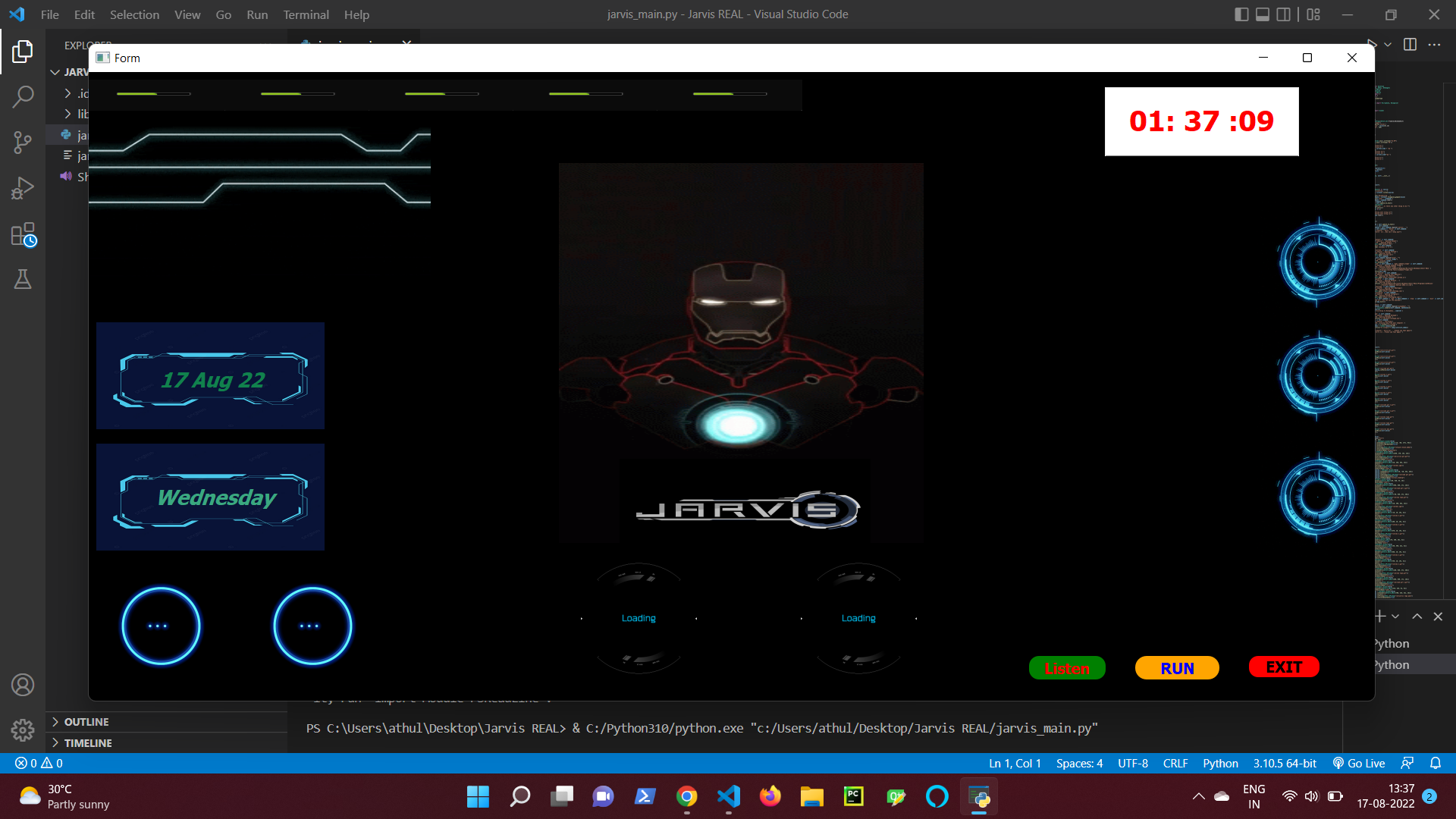
Task: Open the Accounts menu icon
Action: coord(23,685)
